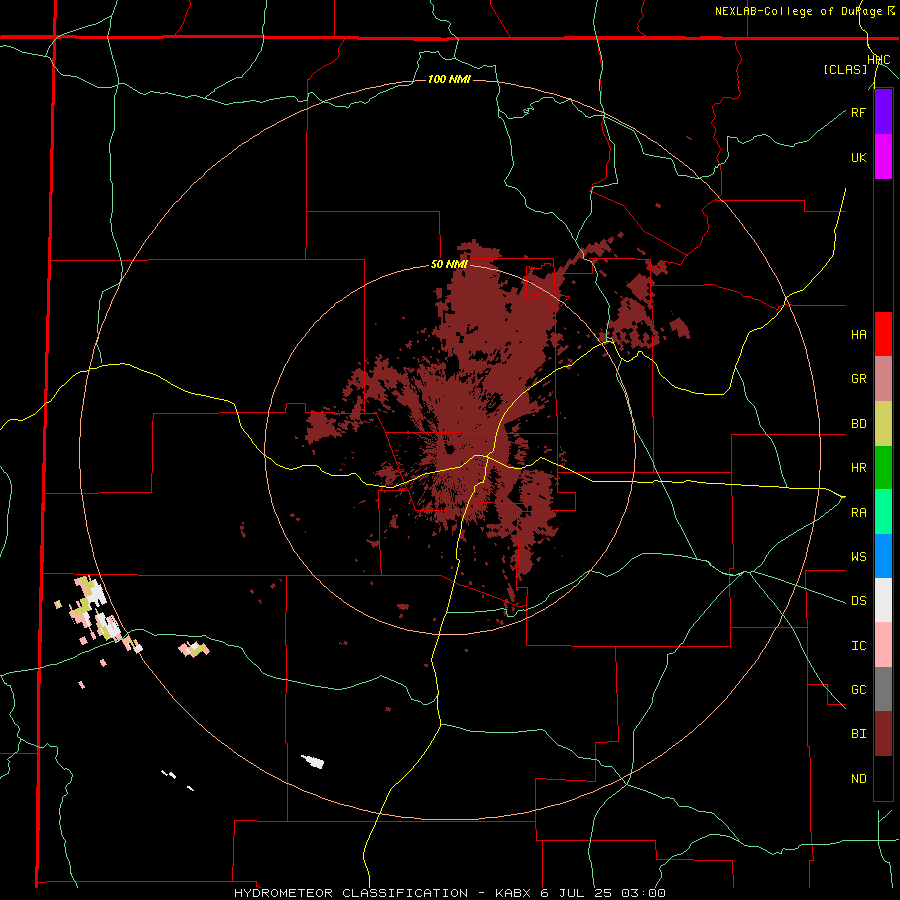Click the RA light green legend swatch
The image size is (900, 900).
pos(883,512)
